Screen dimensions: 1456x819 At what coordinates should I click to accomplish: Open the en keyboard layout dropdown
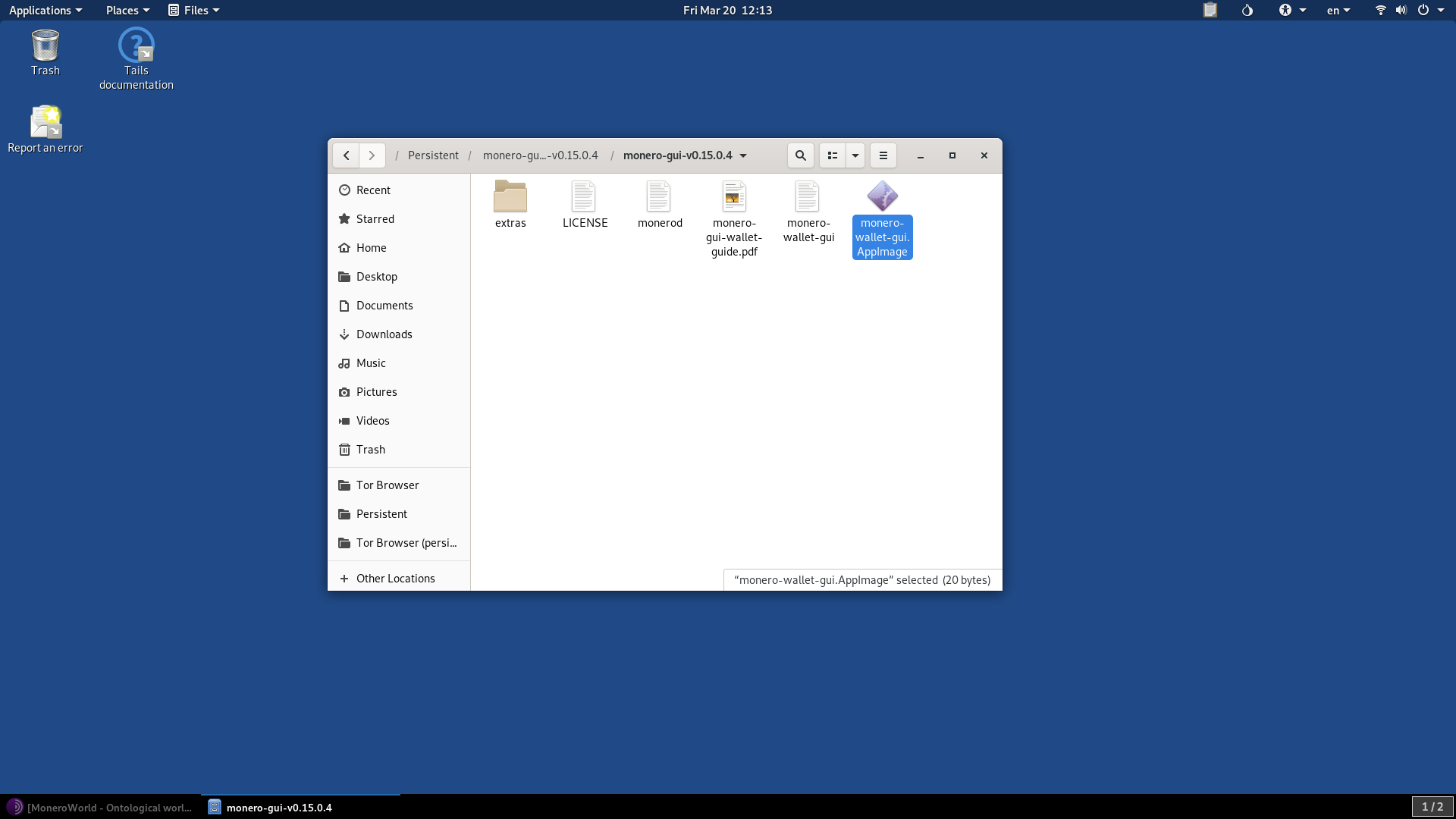click(x=1338, y=10)
